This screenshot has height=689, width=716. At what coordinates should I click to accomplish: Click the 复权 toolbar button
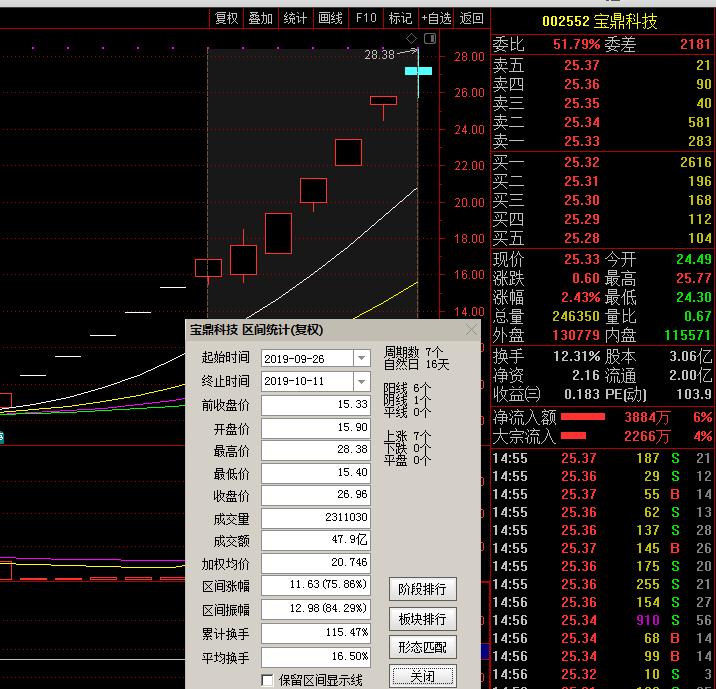click(227, 18)
